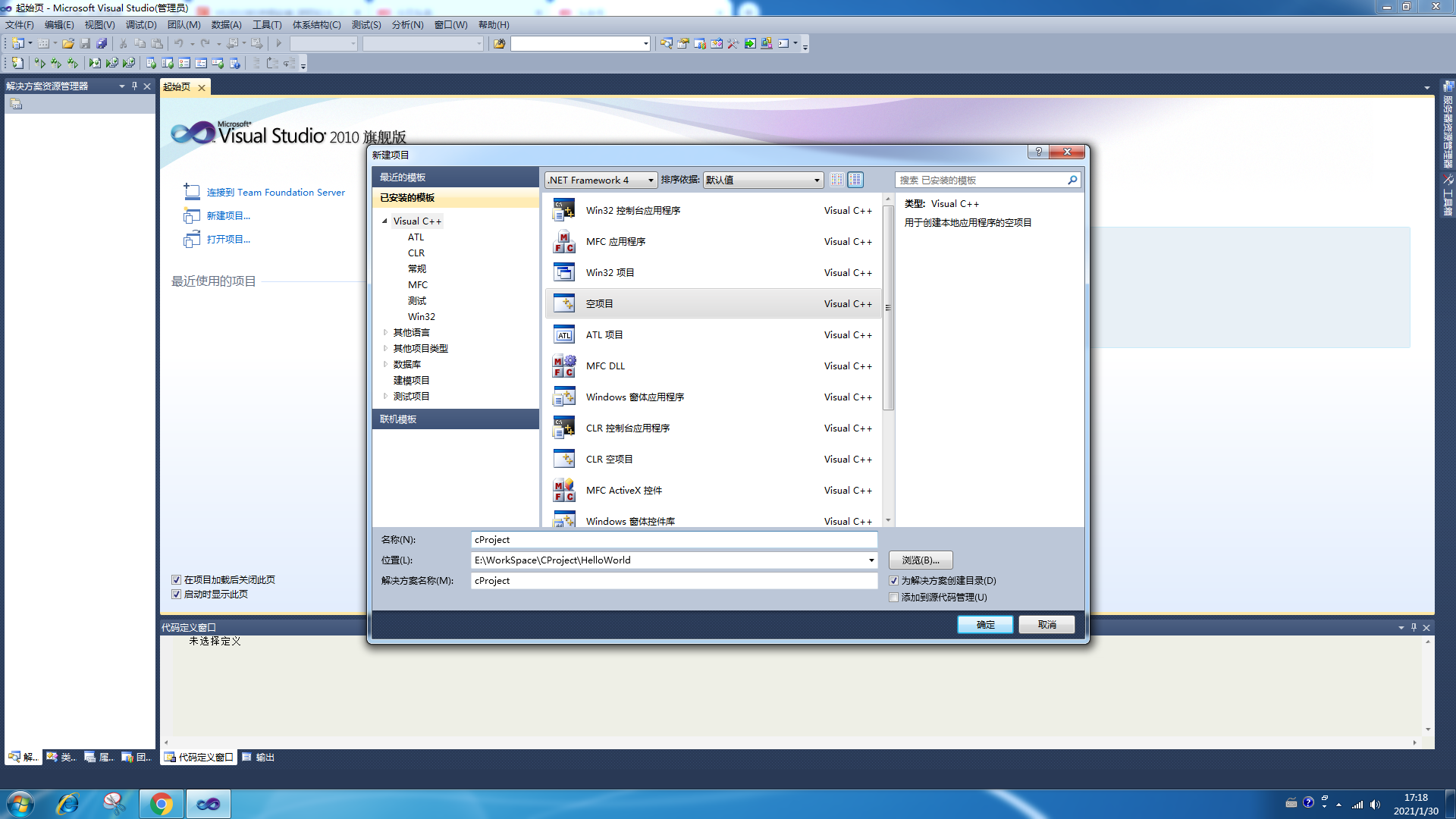Viewport: 1456px width, 819px height.
Task: Click the New Project toolbar icon
Action: click(18, 44)
